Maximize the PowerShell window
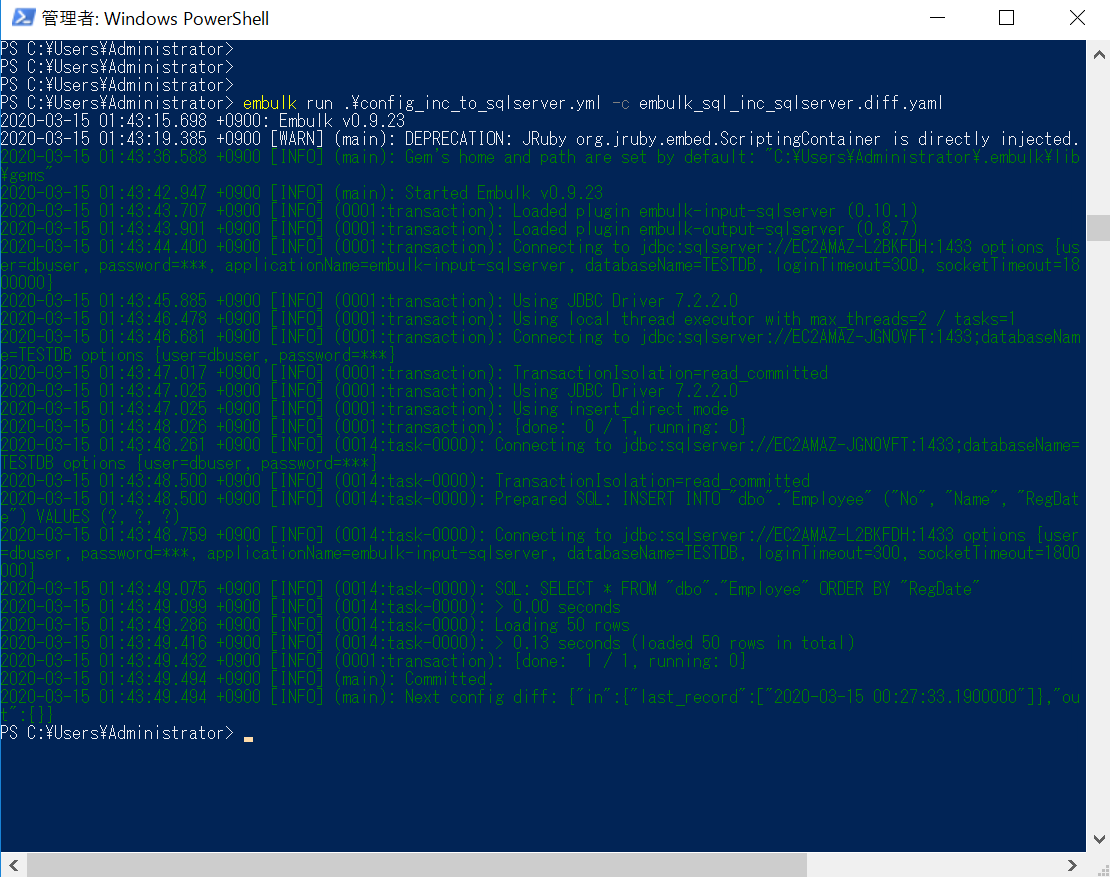 pyautogui.click(x=1006, y=18)
